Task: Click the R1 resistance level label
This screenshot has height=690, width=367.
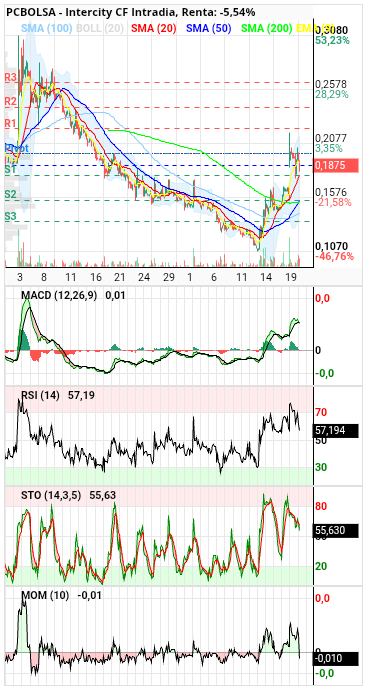Action: coord(11,123)
